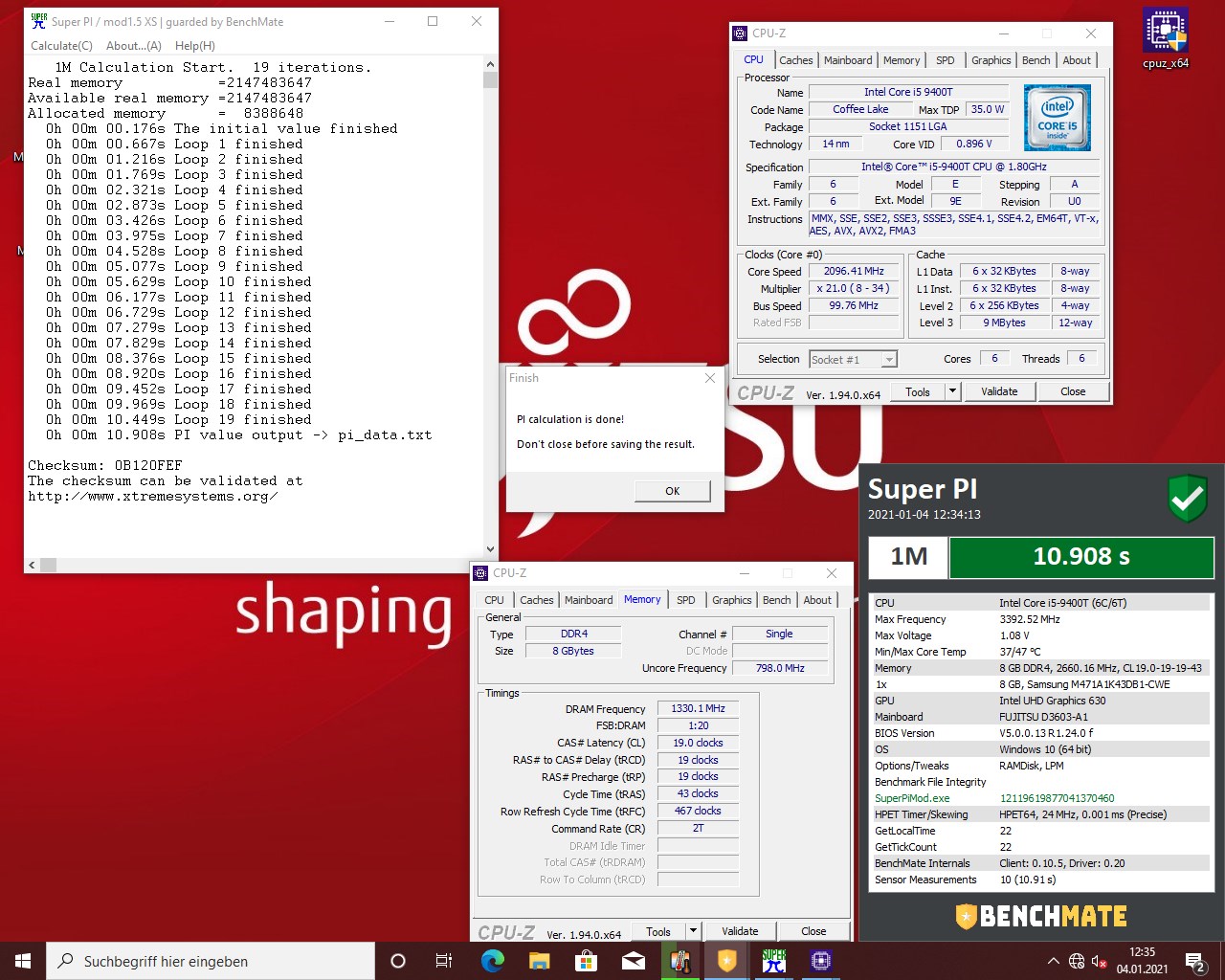Switch to CPU tab in lower CPU-Z window

pyautogui.click(x=494, y=600)
